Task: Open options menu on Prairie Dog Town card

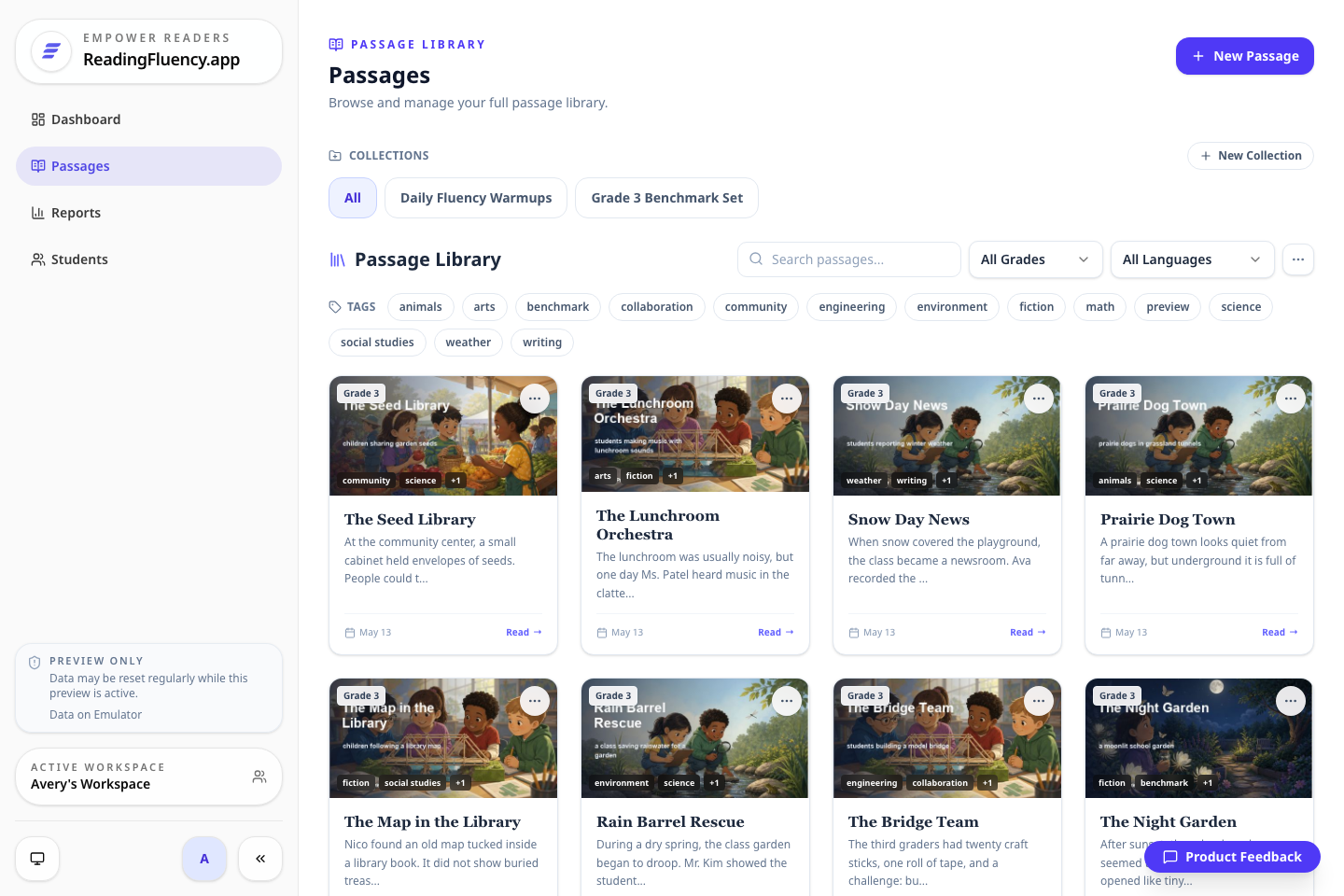Action: click(x=1291, y=399)
